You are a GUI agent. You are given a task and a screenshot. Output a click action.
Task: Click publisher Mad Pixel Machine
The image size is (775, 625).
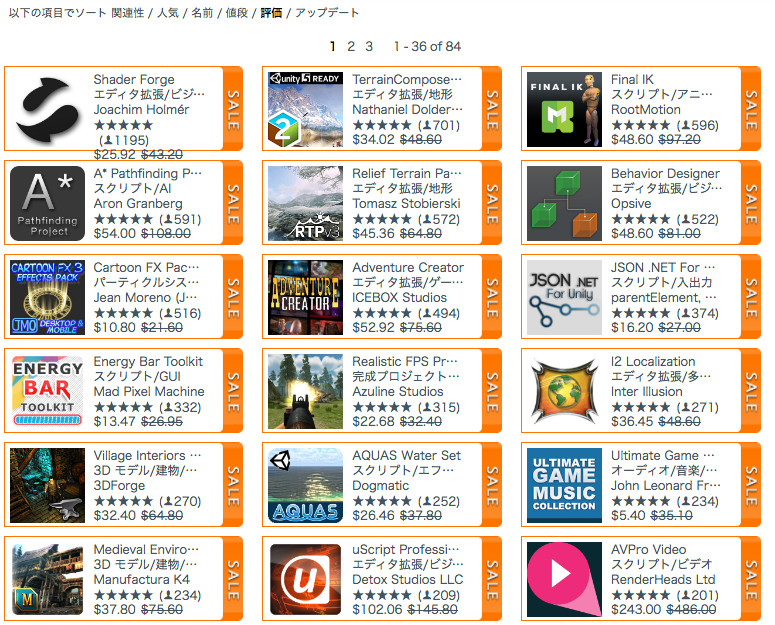pyautogui.click(x=149, y=391)
